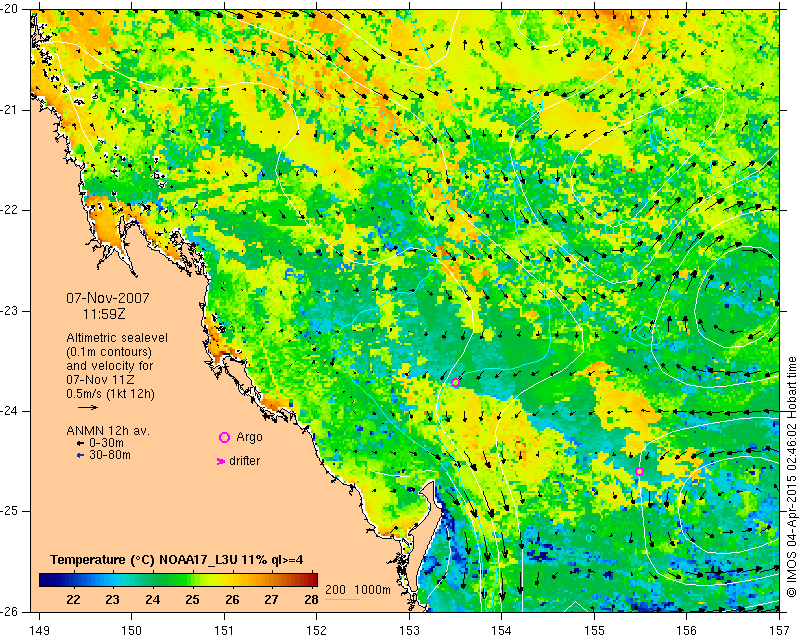Click the "1000m" bathymetry depth label

click(x=372, y=590)
